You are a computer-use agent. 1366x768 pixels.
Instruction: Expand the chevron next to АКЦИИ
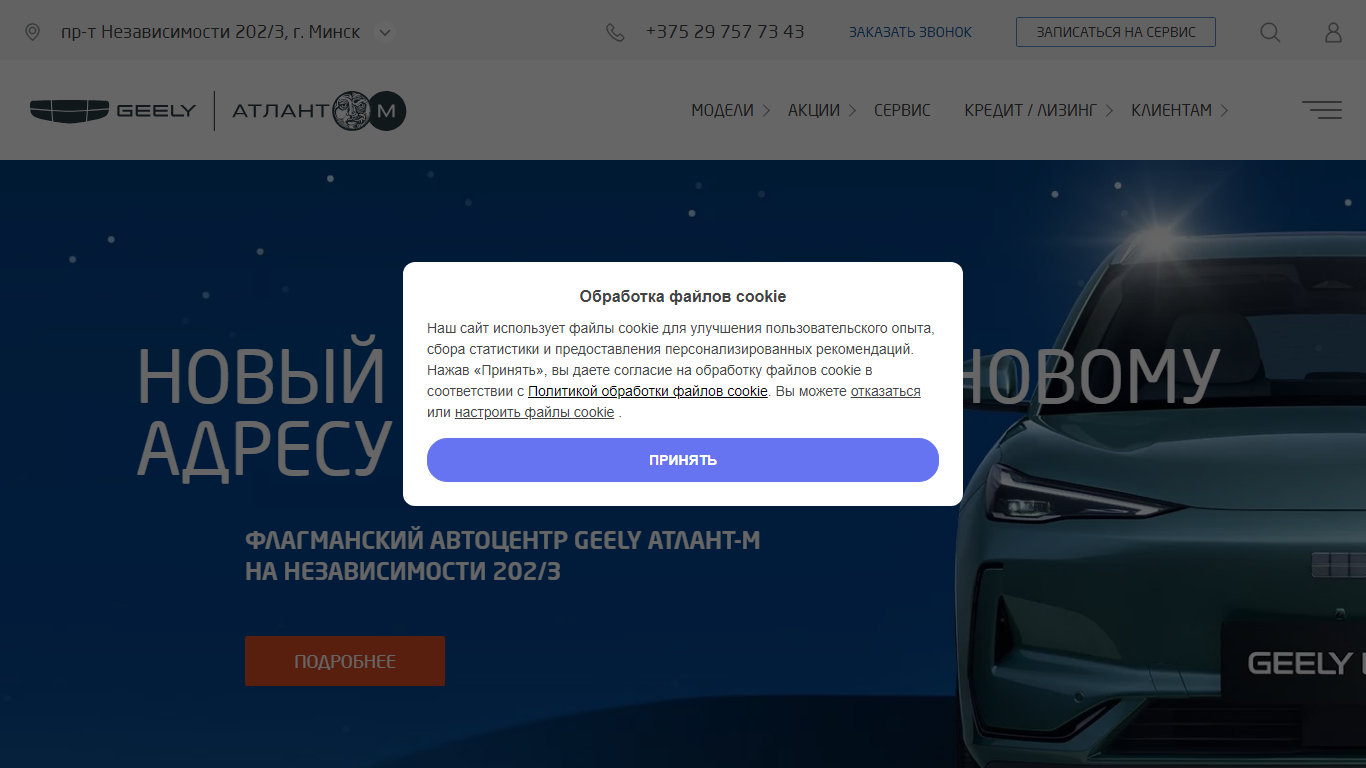tap(852, 111)
